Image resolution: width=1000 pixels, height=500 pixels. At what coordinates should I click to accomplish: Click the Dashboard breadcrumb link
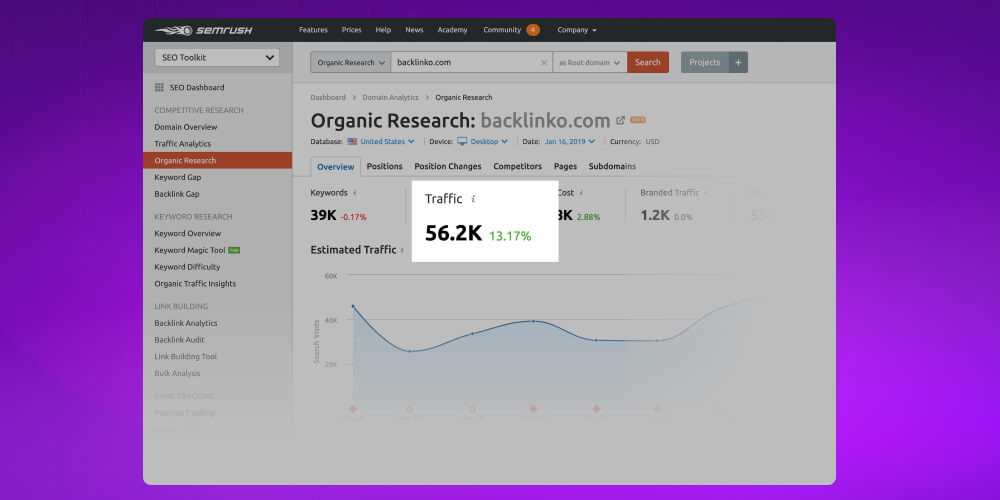click(328, 98)
